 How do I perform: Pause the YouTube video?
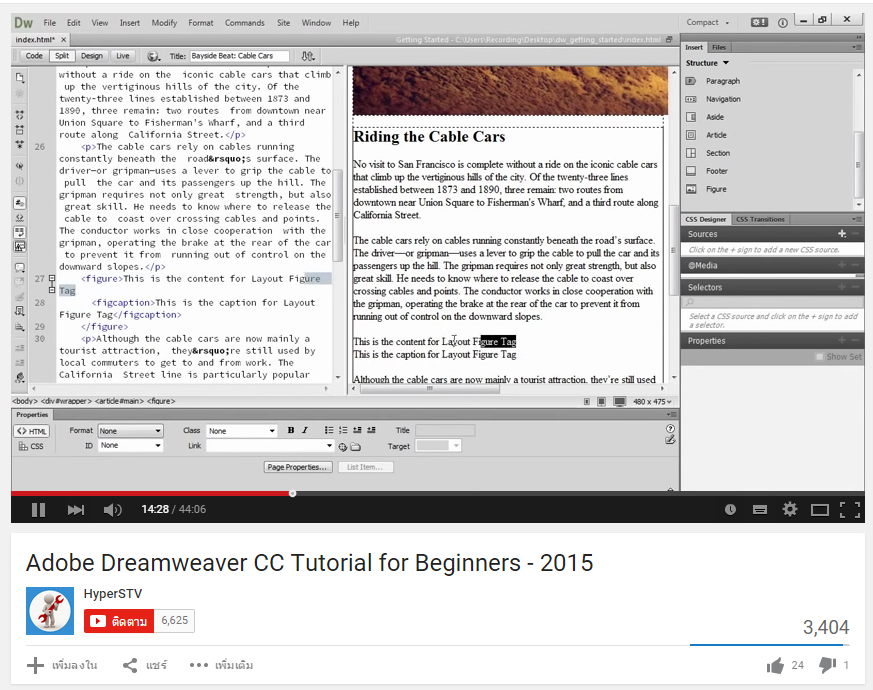click(38, 510)
